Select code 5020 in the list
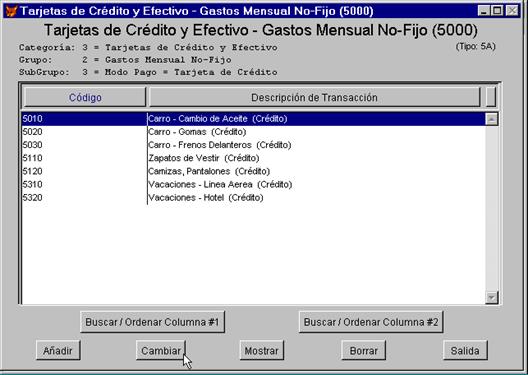This screenshot has width=528, height=375. [33, 132]
